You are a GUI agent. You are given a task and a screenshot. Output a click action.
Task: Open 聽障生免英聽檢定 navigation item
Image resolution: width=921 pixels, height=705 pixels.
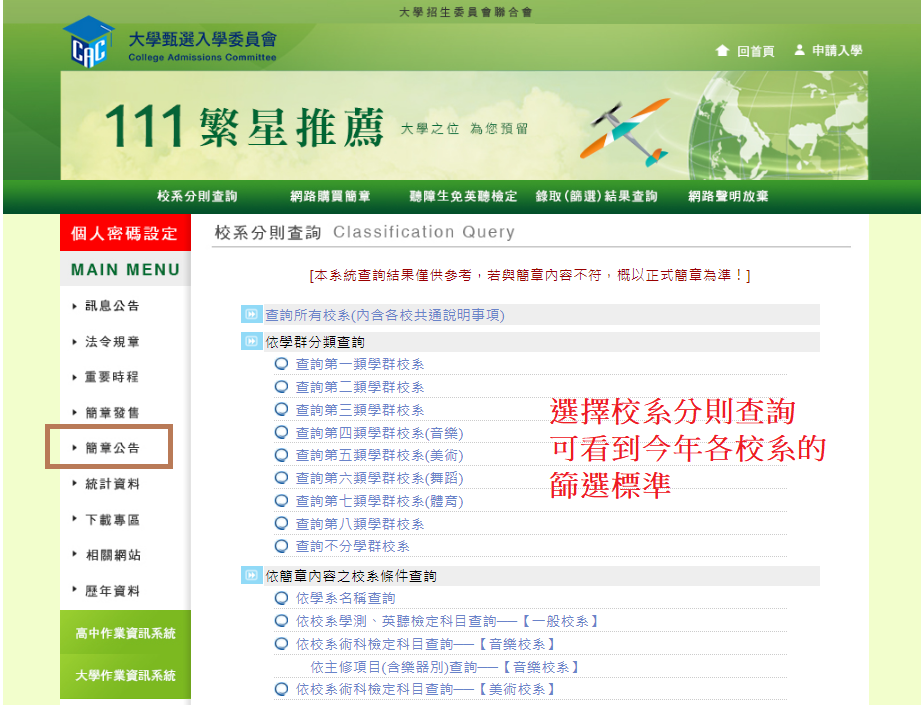click(x=463, y=196)
